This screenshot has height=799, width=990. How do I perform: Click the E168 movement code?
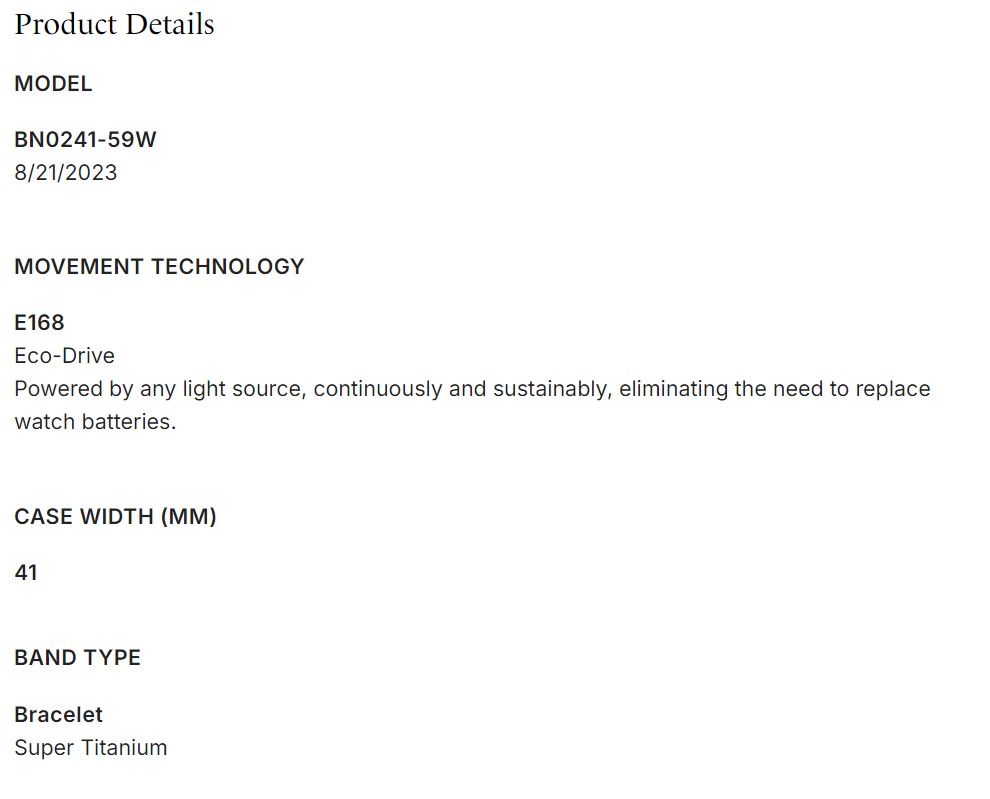[39, 322]
